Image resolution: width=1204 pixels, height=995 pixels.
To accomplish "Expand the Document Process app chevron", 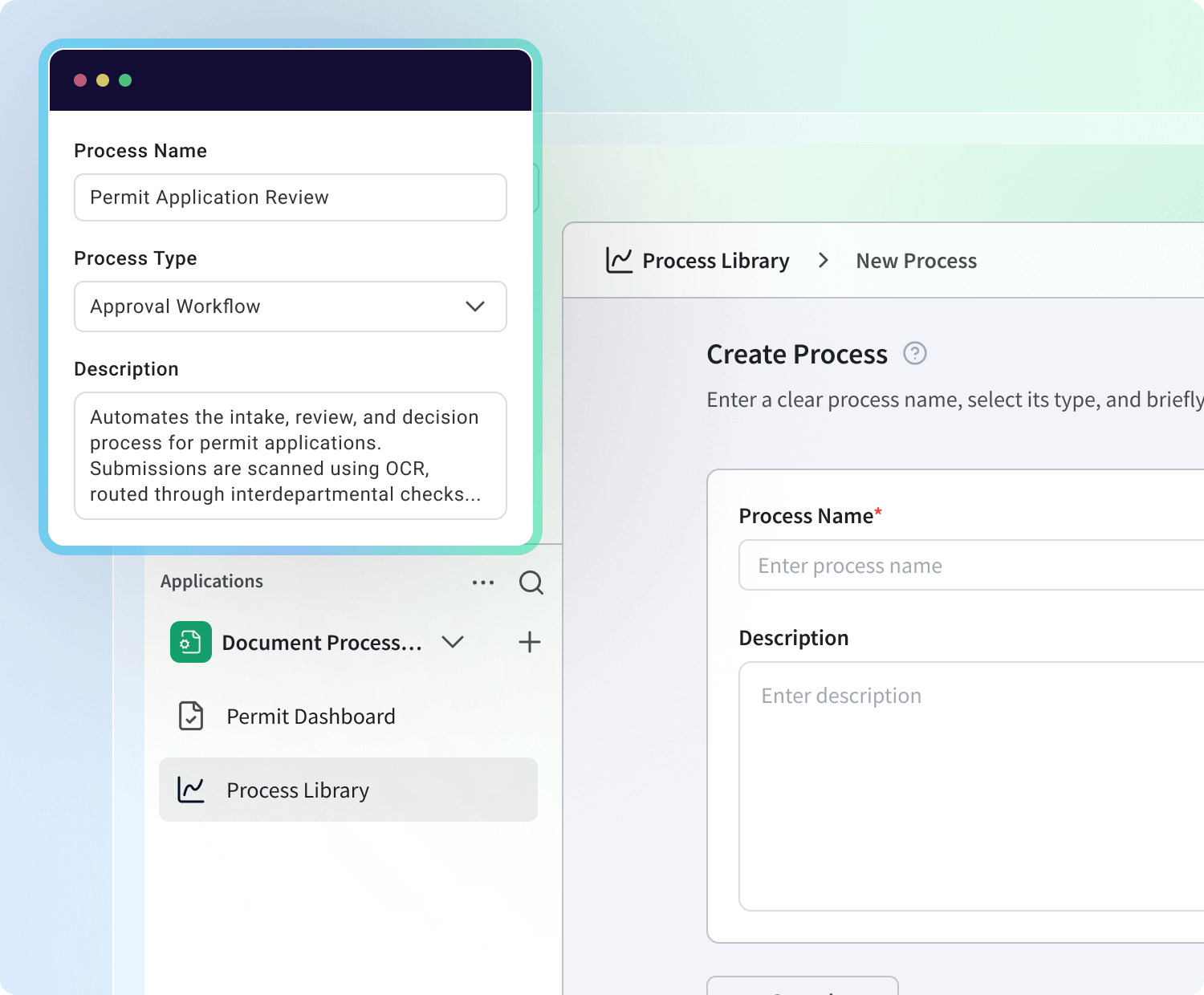I will tap(453, 642).
